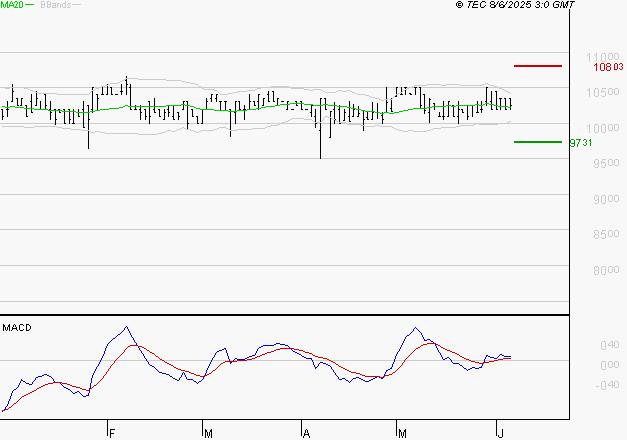Click the MA20 legend label
The height and width of the screenshot is (440, 627).
(12, 6)
